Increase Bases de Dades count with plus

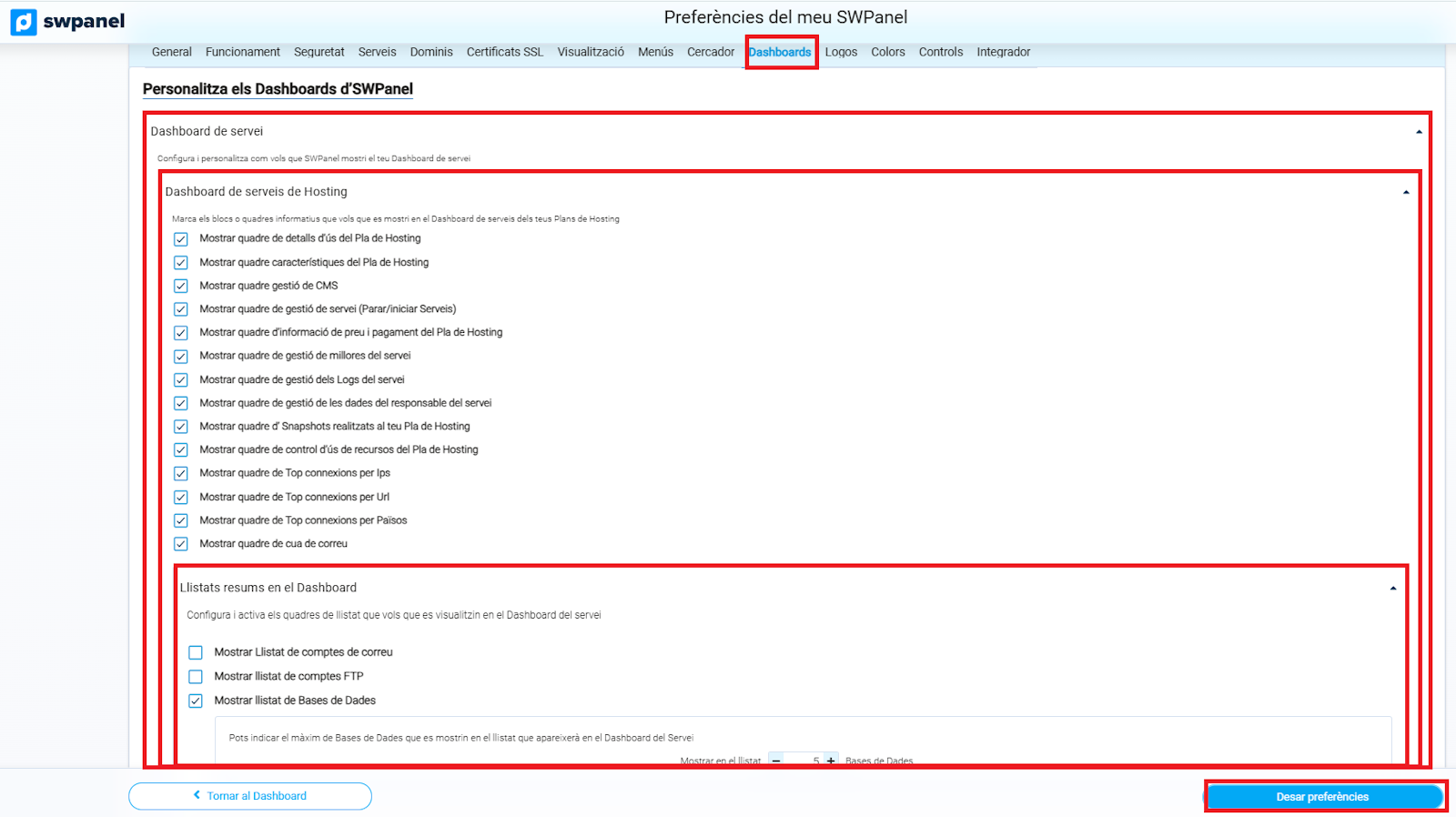[x=831, y=761]
